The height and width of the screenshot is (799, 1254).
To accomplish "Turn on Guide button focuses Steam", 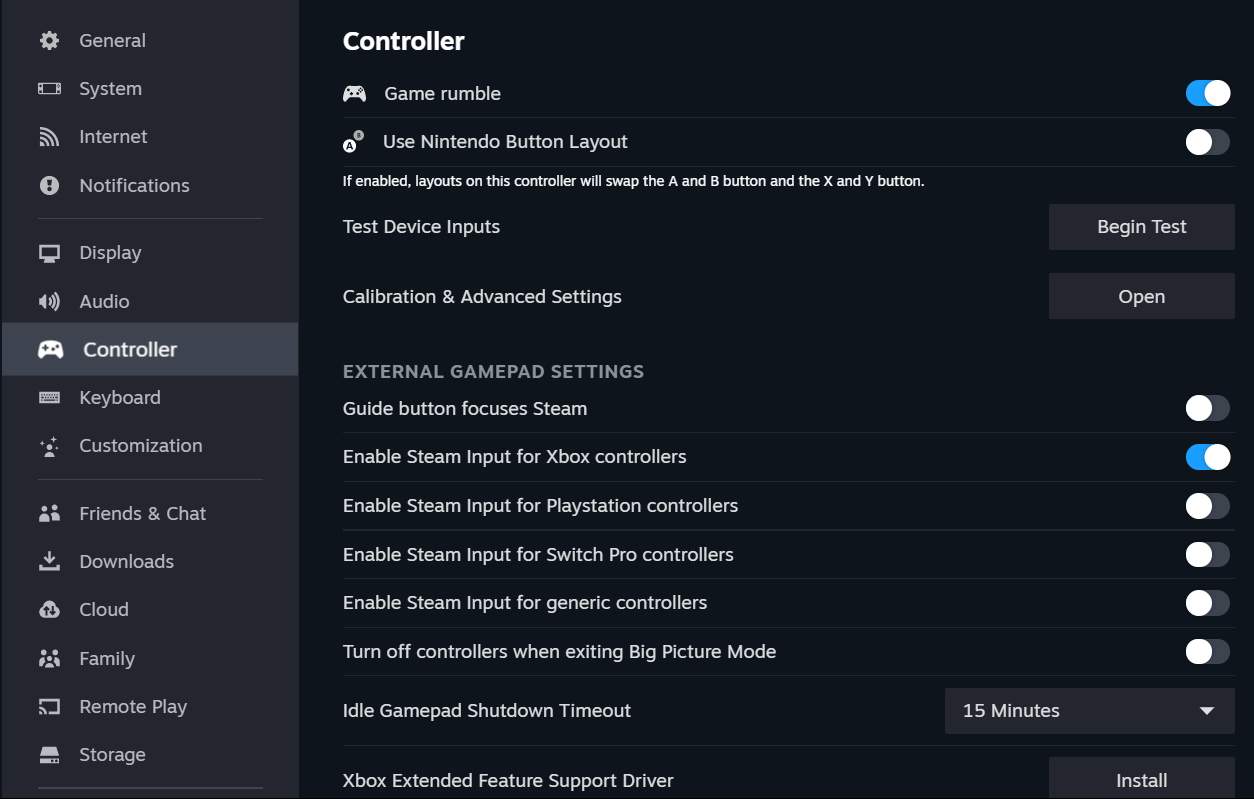I will pyautogui.click(x=1207, y=408).
